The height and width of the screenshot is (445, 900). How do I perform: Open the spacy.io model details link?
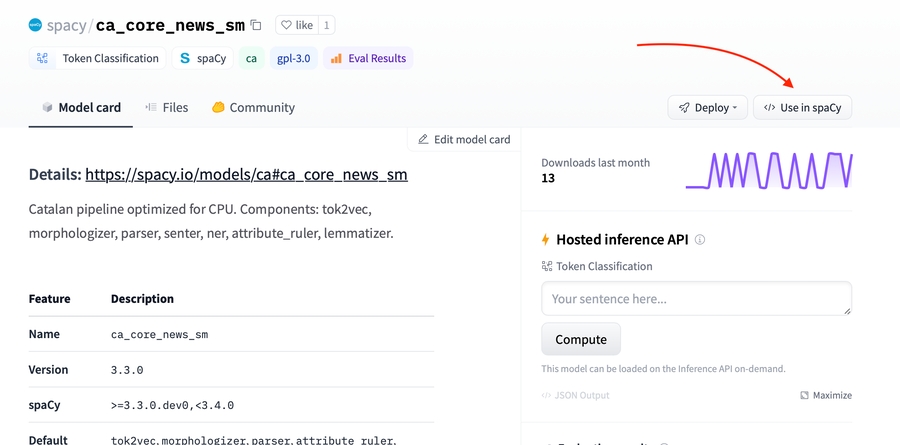coord(246,174)
